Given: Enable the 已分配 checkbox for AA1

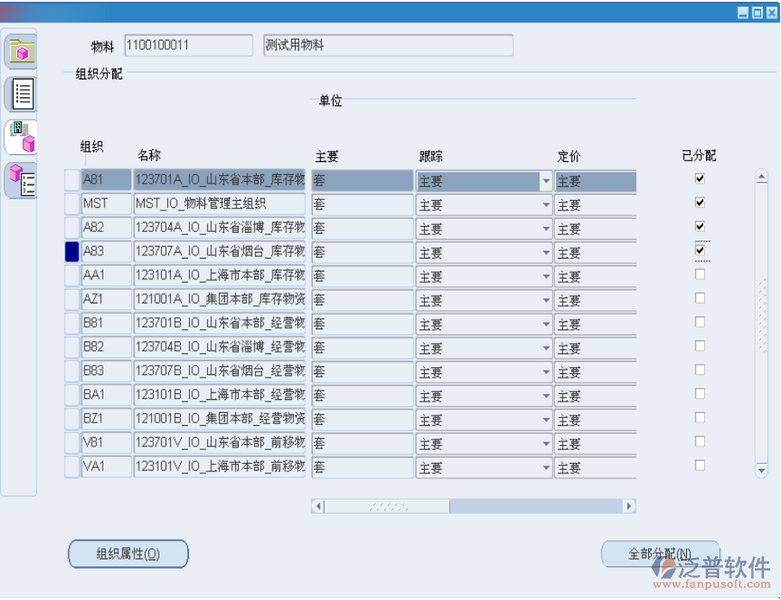Looking at the screenshot, I should pos(700,274).
